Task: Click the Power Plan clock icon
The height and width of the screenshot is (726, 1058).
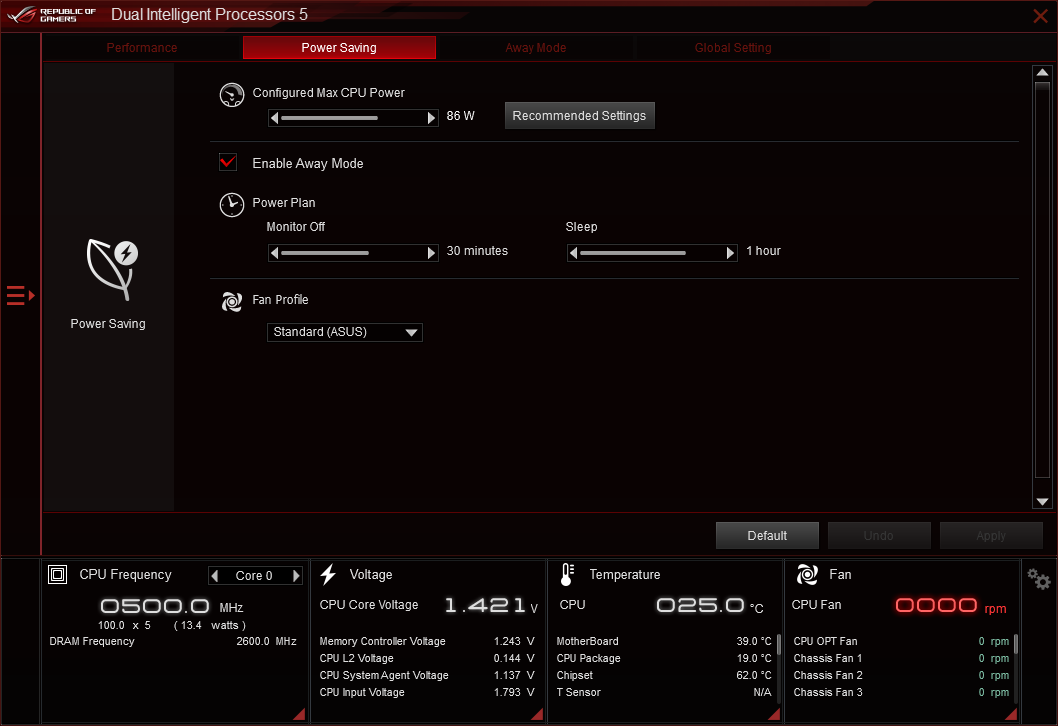Action: point(231,204)
